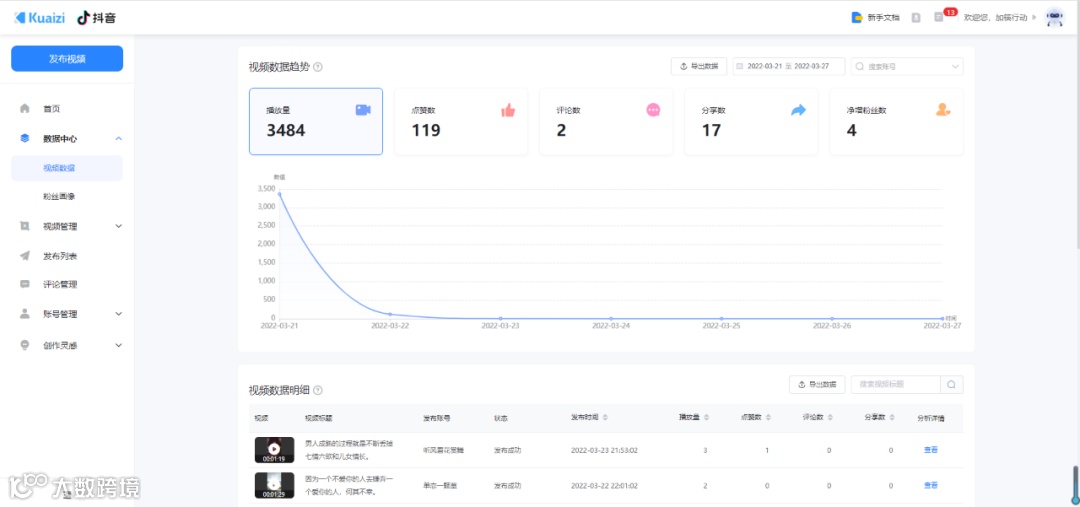Click publish time 2022-03-22 22:01:02 cell
The height and width of the screenshot is (507, 1080).
point(604,486)
